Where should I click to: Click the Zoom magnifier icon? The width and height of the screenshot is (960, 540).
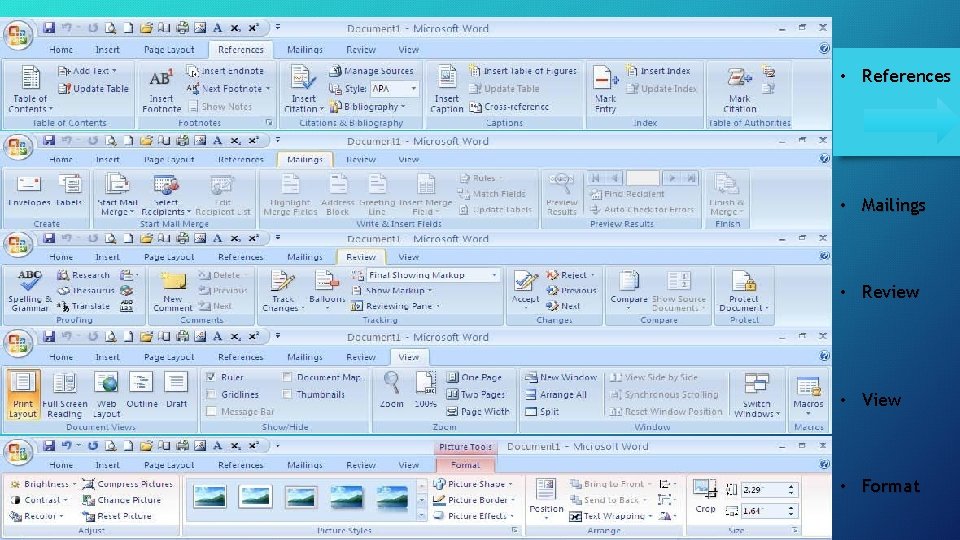click(391, 383)
